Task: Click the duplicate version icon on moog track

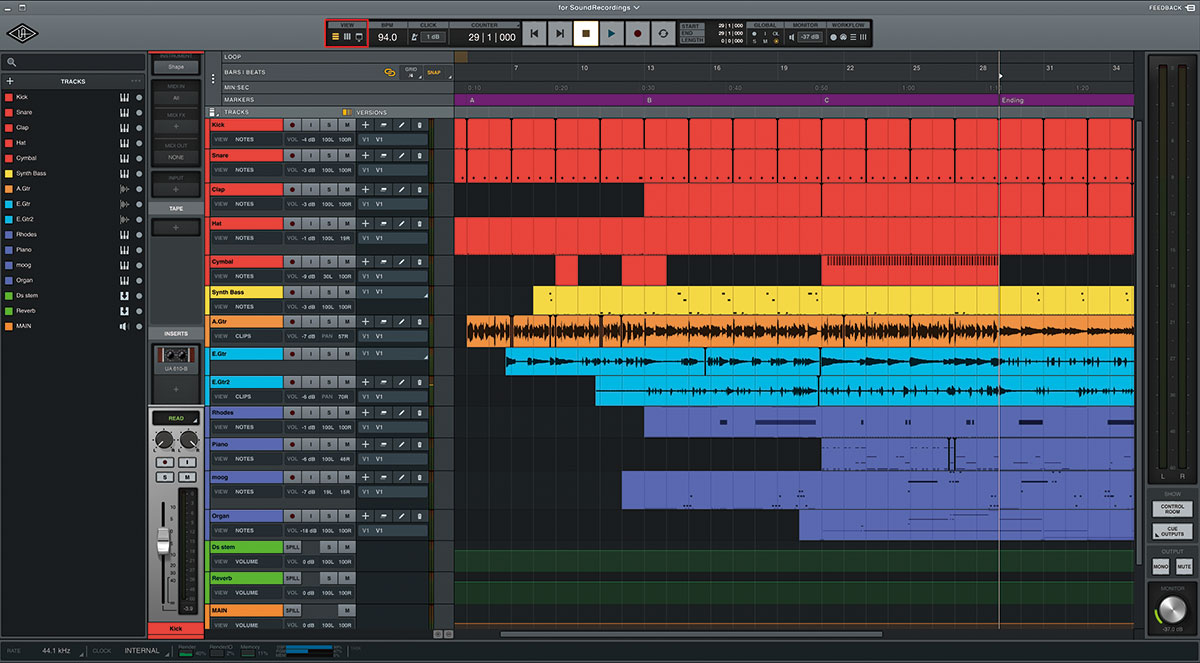Action: click(384, 478)
